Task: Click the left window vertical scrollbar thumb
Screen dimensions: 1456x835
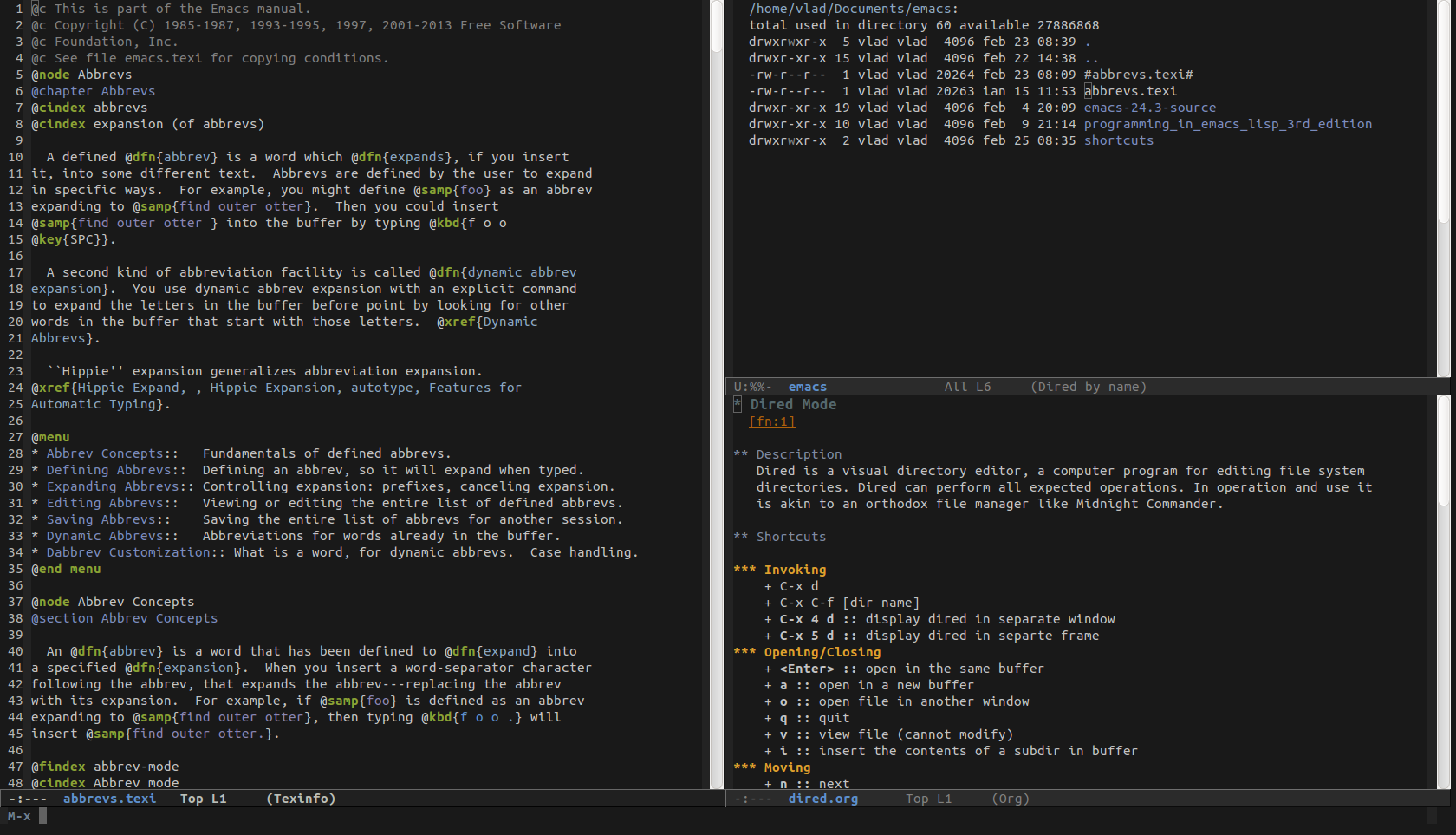Action: click(x=717, y=26)
